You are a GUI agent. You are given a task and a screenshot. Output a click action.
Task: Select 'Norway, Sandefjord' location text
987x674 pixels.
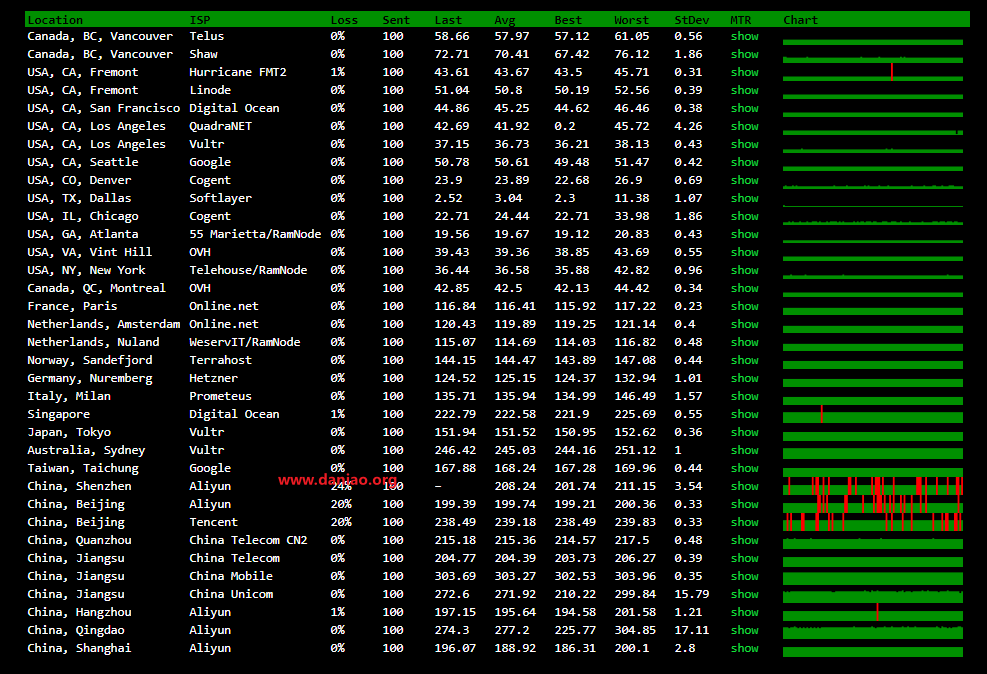(89, 360)
